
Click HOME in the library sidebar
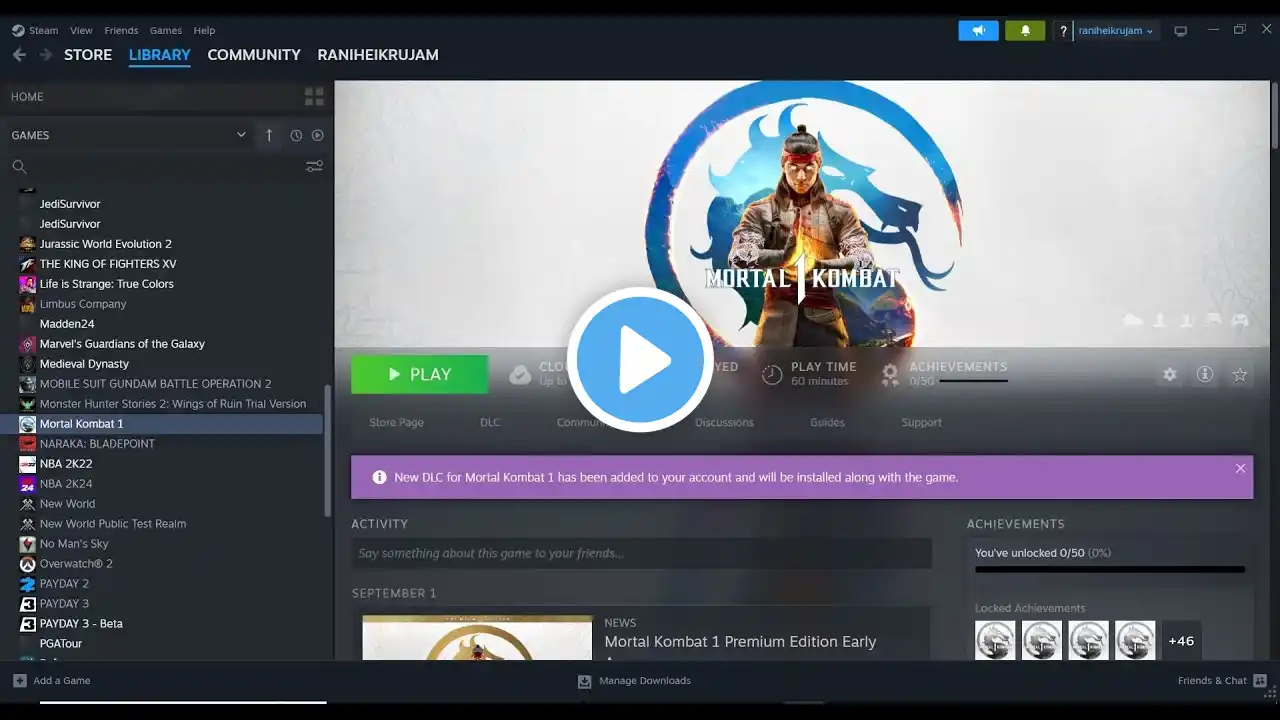(x=27, y=97)
